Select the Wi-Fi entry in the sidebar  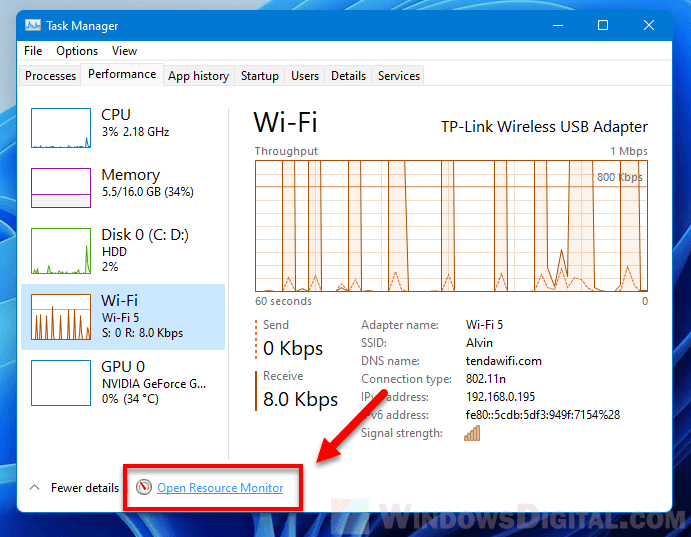coord(123,316)
